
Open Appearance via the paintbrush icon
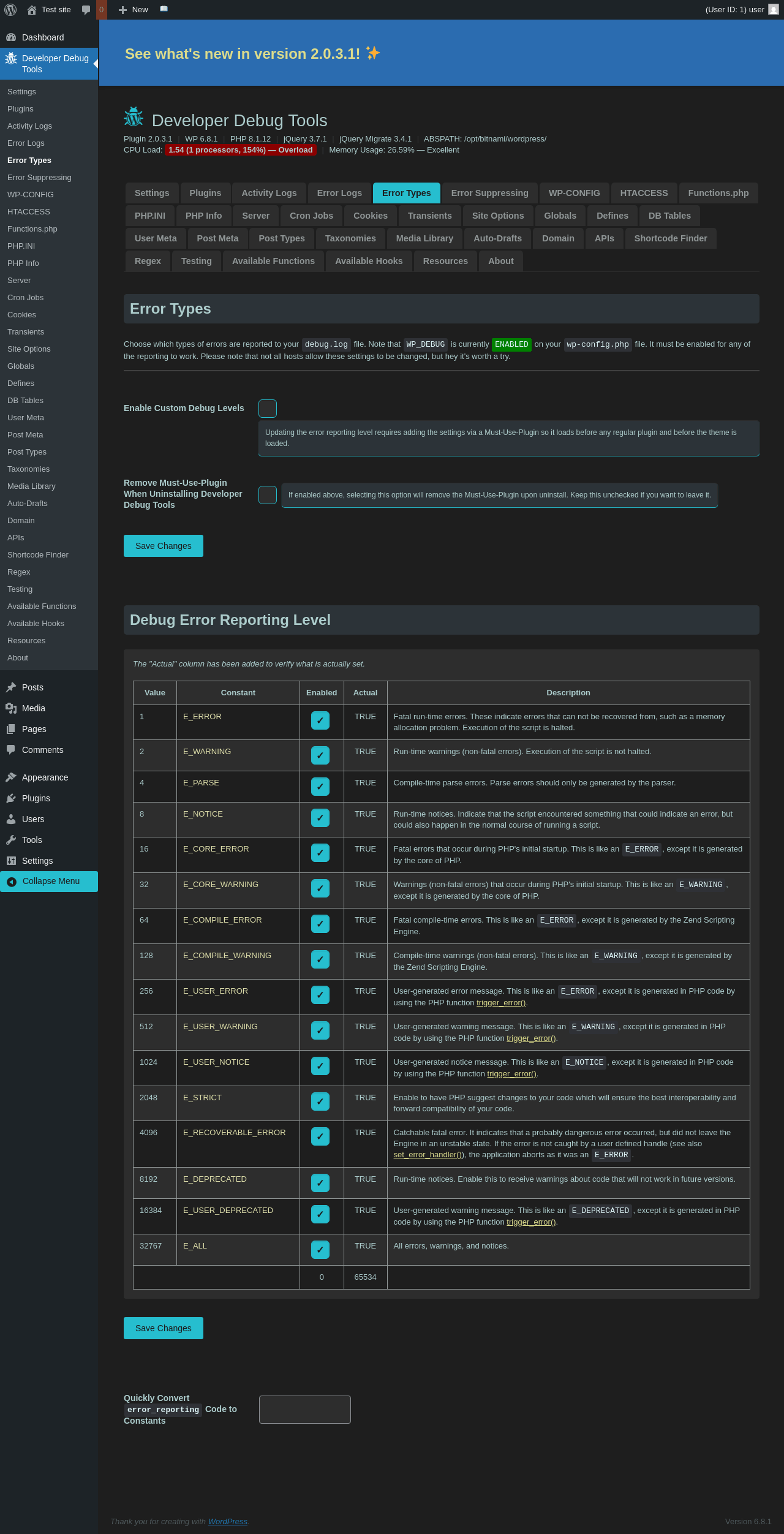point(11,777)
